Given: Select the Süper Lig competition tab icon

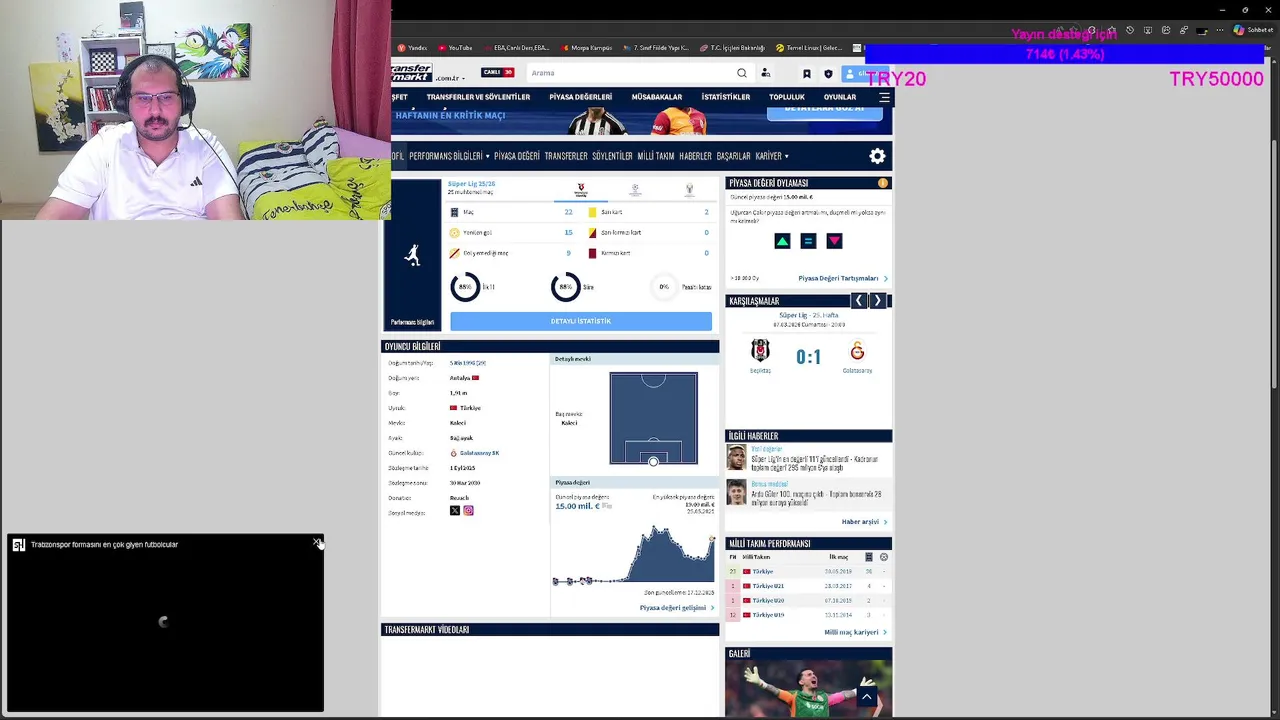Looking at the screenshot, I should pos(580,190).
